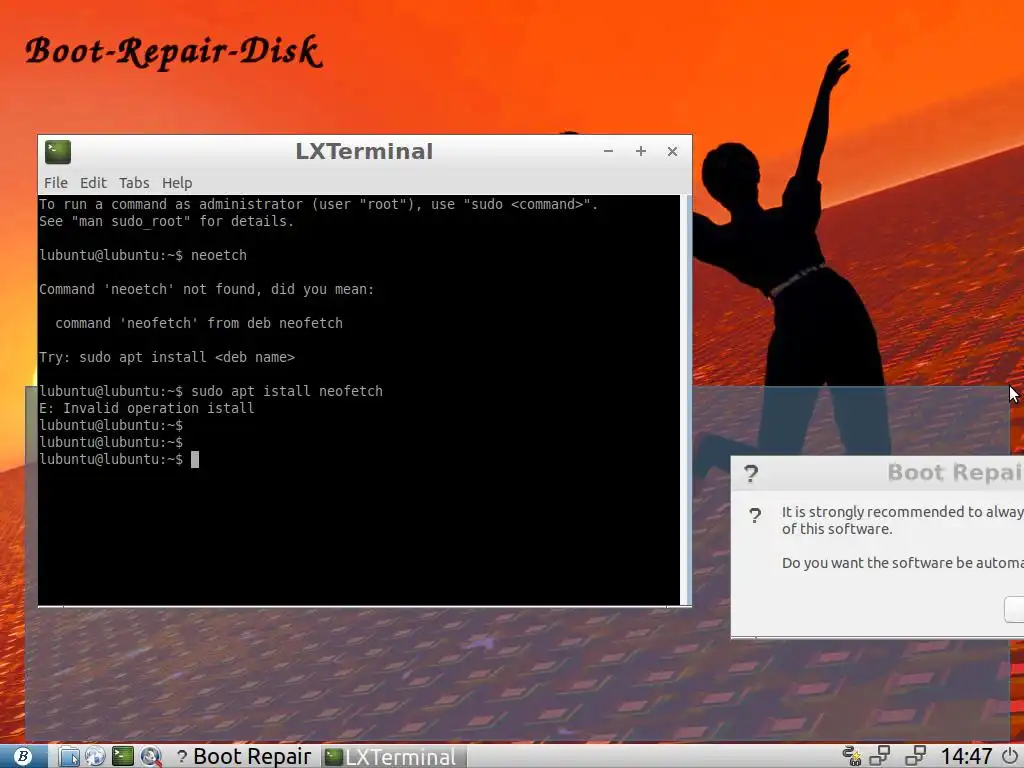Click the "Command 'neoetch' not found" line
The image size is (1024, 768).
[x=206, y=289]
